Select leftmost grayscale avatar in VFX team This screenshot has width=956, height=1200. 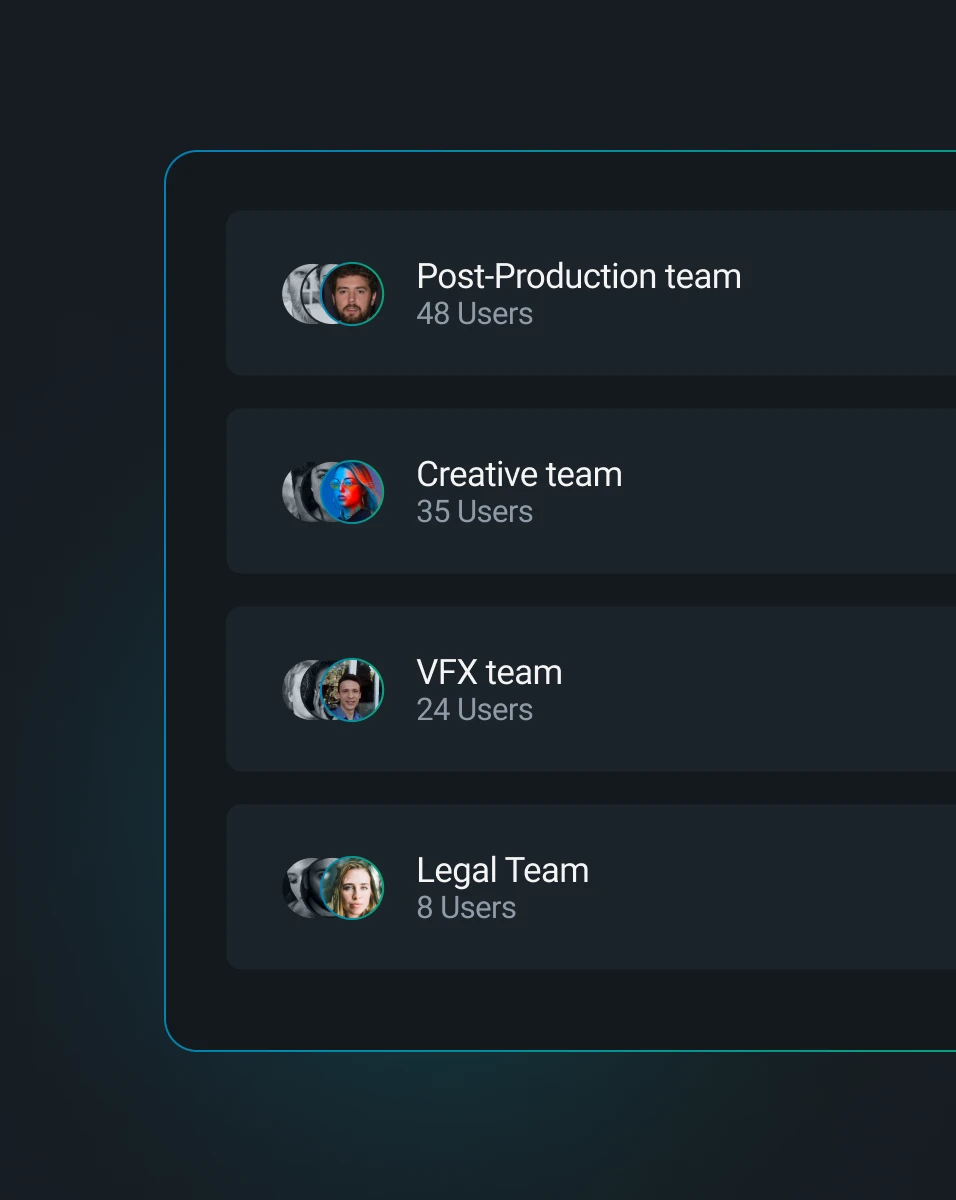[x=291, y=690]
